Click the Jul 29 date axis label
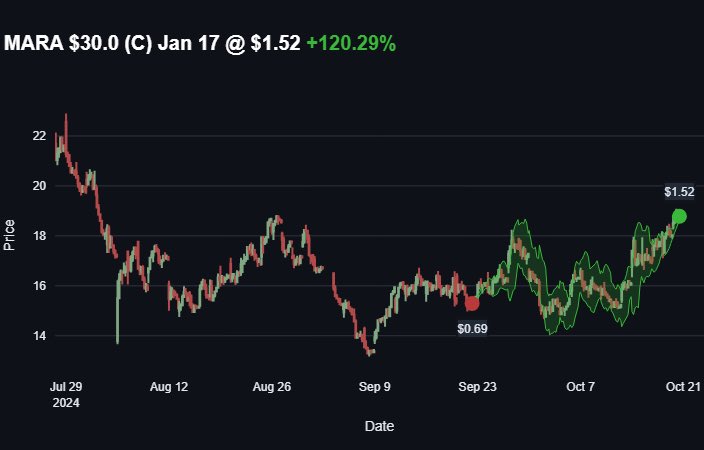The width and height of the screenshot is (704, 450). pyautogui.click(x=66, y=387)
